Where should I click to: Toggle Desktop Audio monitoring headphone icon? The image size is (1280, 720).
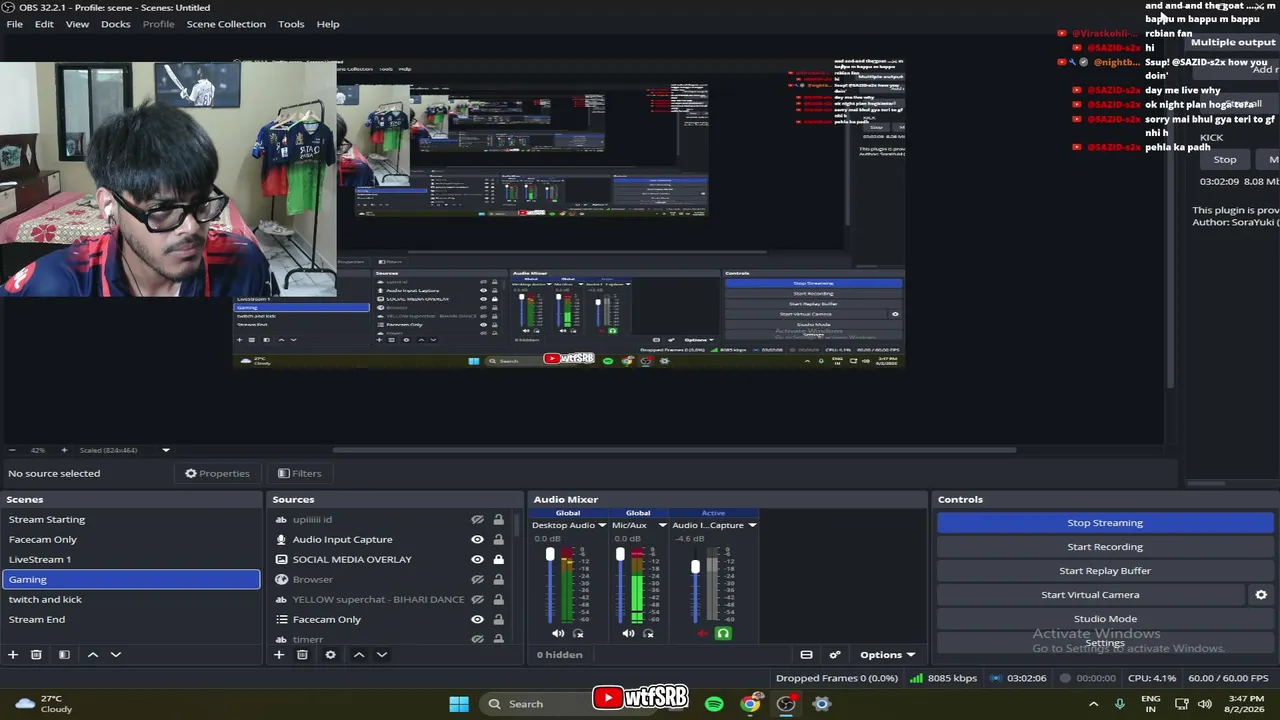[578, 633]
